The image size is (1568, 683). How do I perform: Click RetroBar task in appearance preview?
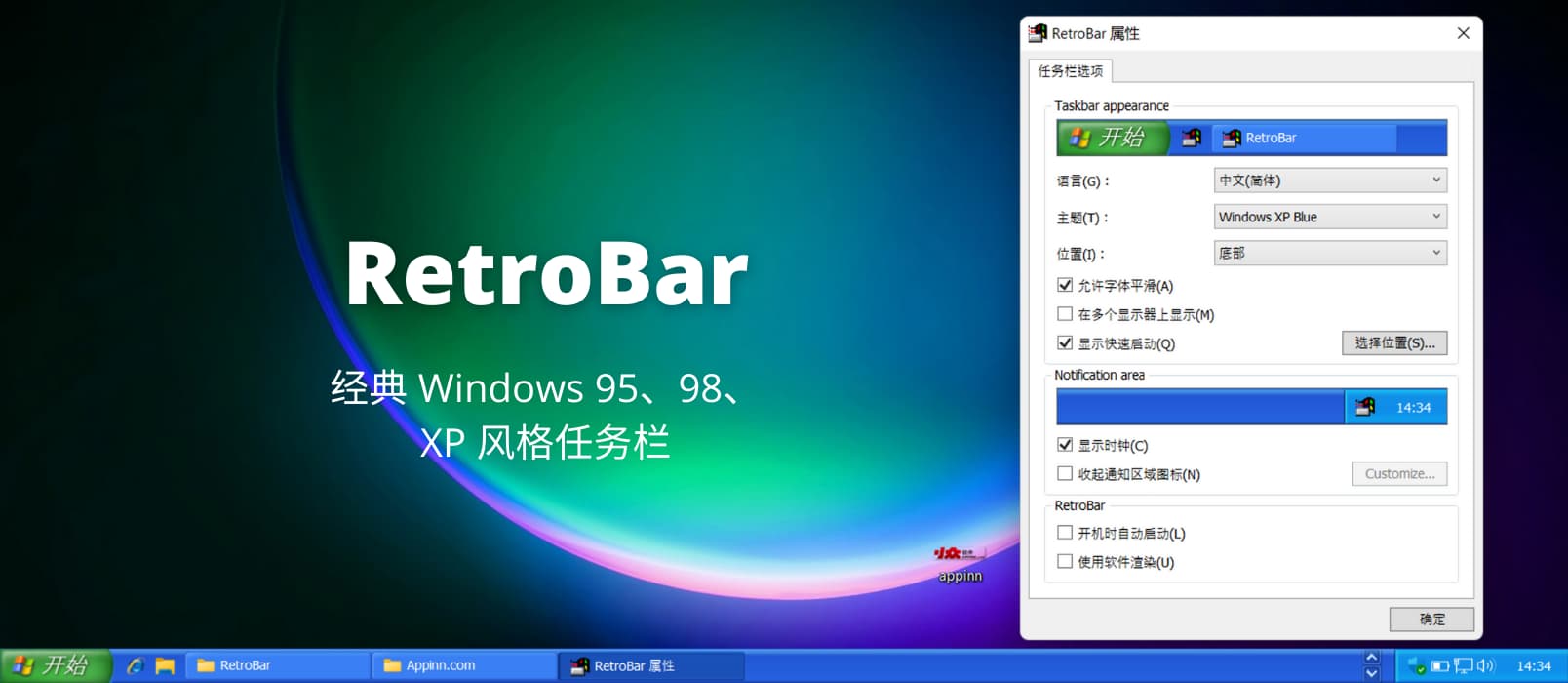pos(1304,138)
